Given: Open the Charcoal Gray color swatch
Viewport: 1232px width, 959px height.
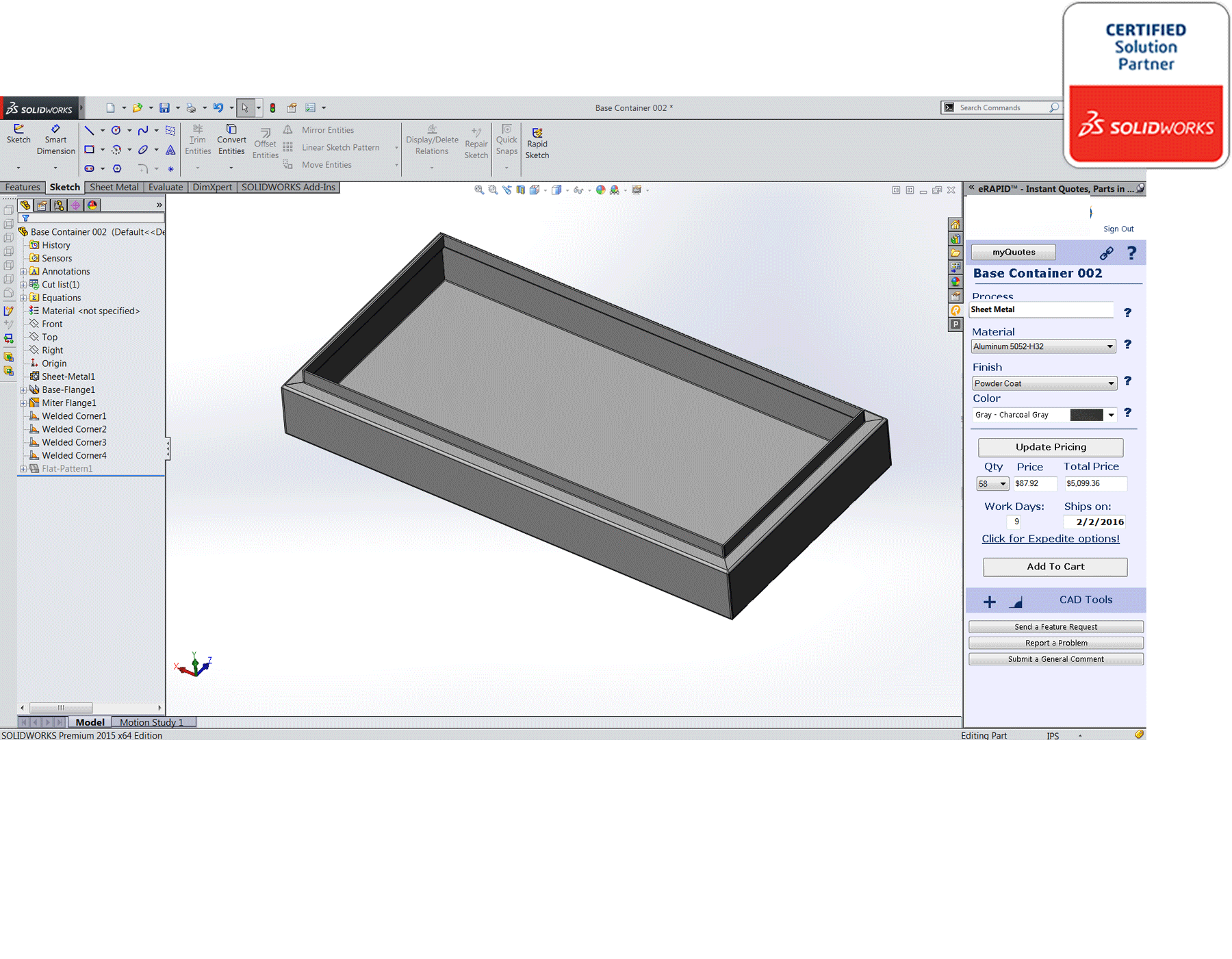Looking at the screenshot, I should (x=1087, y=415).
